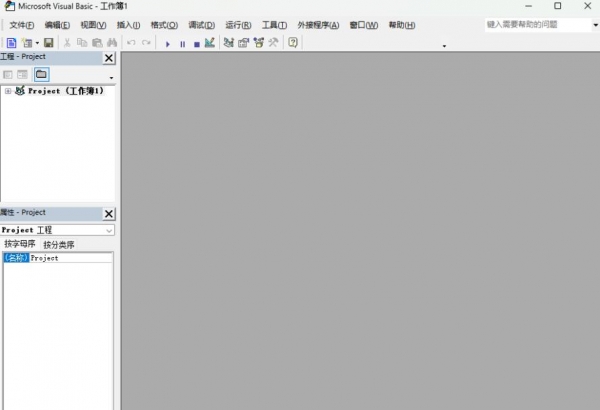Open the 帮助(H) menu
This screenshot has height=410, width=600.
coord(402,25)
